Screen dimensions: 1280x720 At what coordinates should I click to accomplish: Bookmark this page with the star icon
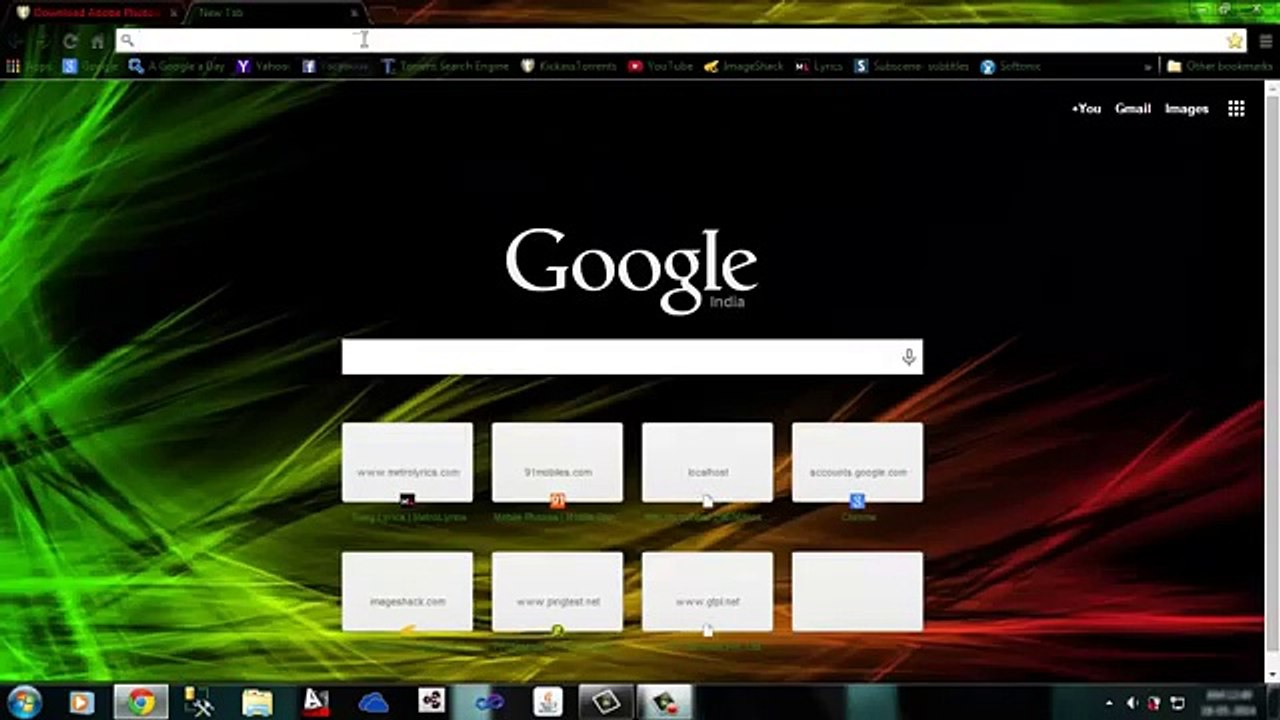coord(1235,40)
